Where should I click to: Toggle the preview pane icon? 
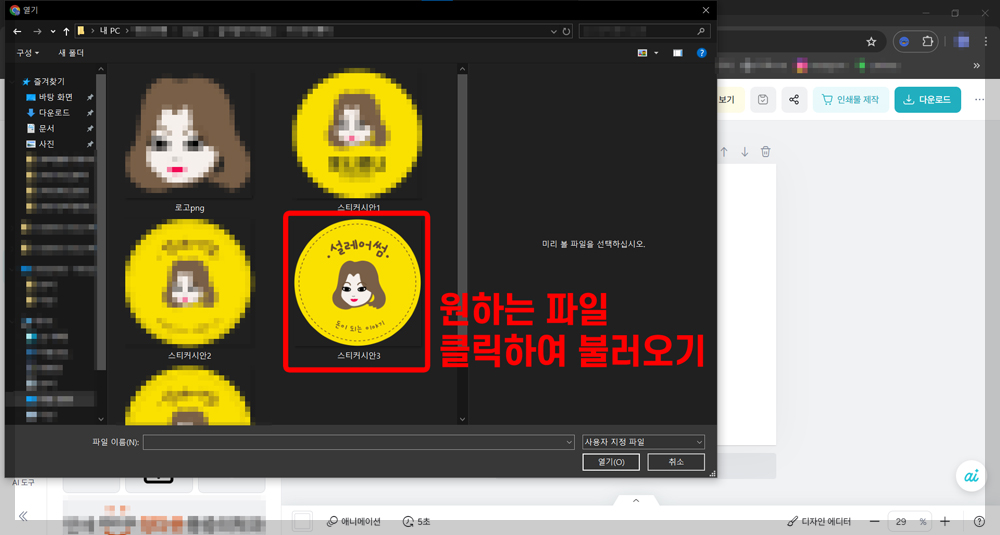(677, 53)
